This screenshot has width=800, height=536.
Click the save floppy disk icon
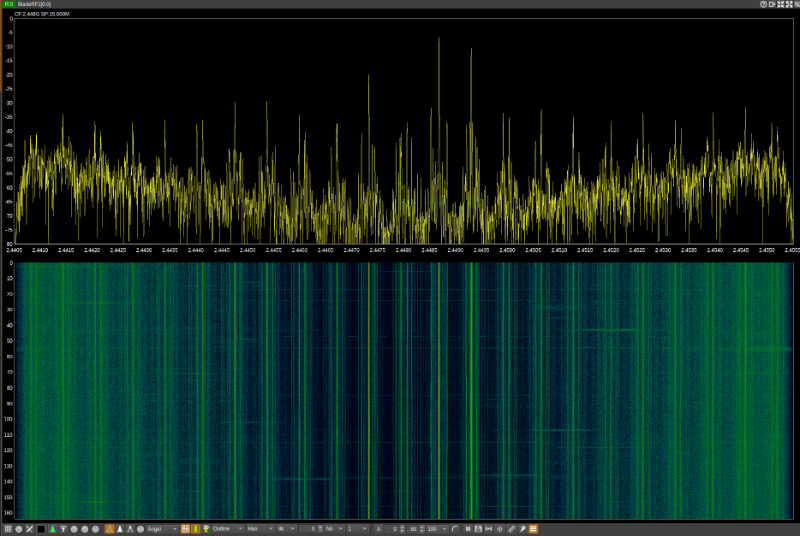tap(477, 528)
